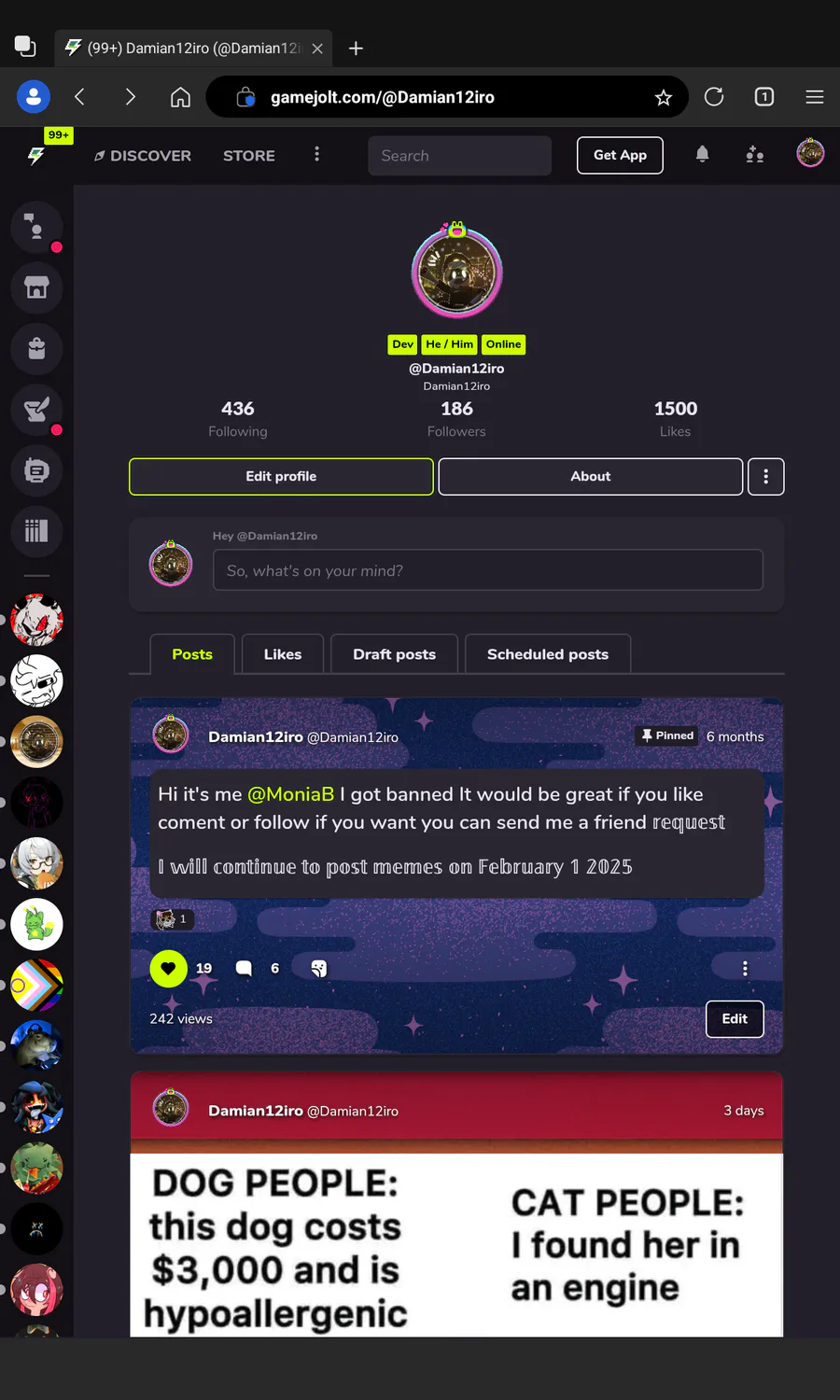Reload the page in browser

coord(714,97)
